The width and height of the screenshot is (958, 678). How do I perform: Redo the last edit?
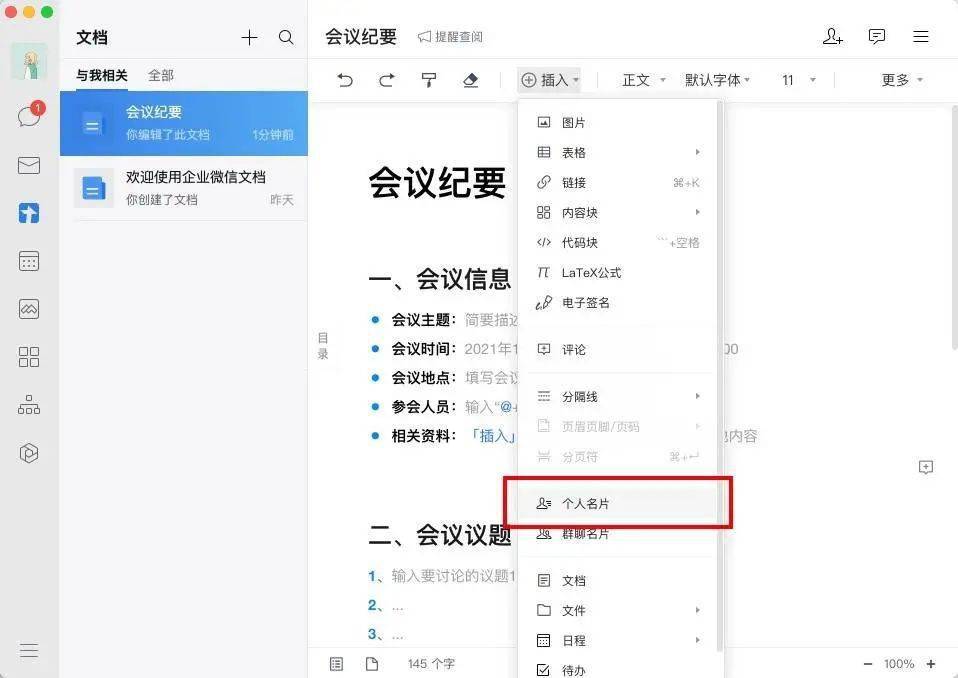click(386, 79)
